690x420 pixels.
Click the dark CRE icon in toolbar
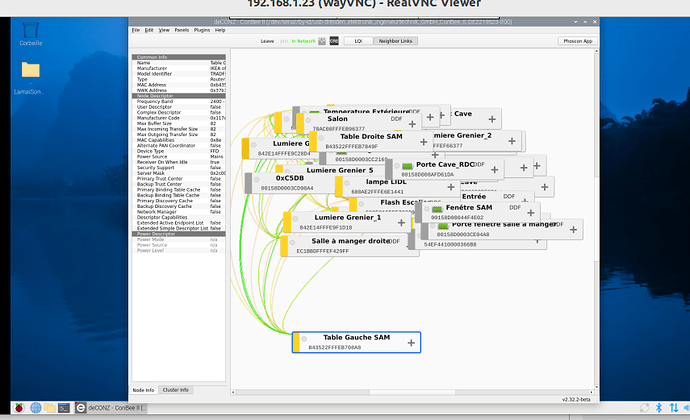[x=334, y=41]
